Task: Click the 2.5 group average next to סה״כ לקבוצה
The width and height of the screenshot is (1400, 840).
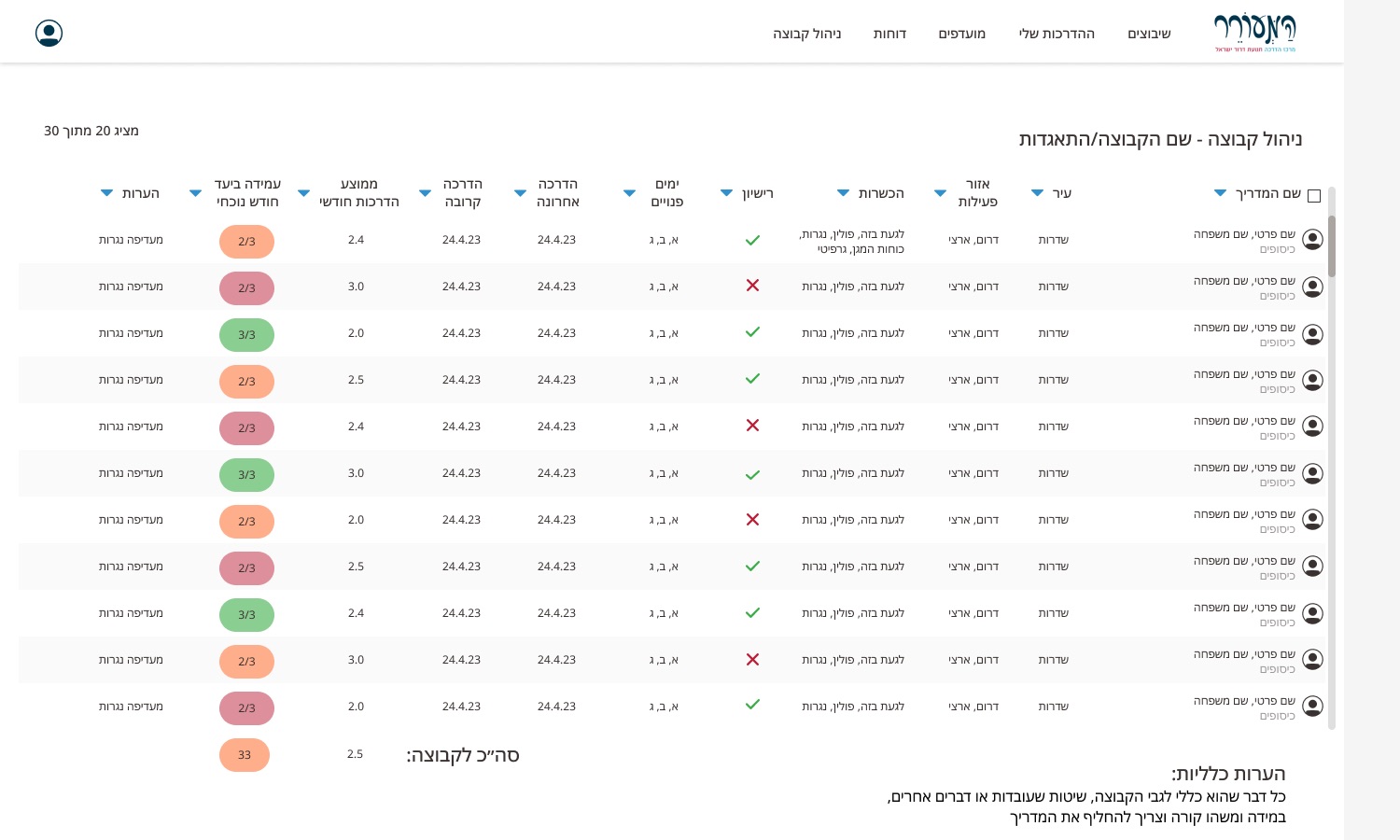Action: point(355,754)
